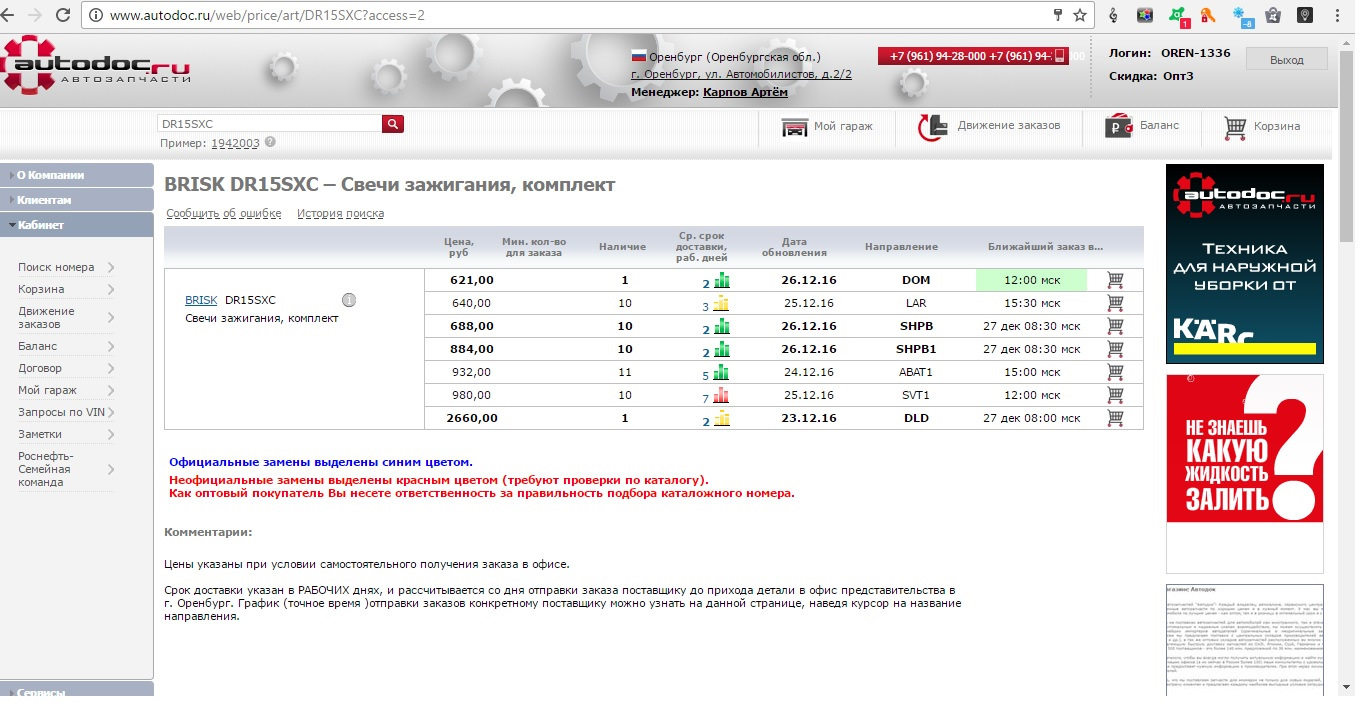Viewport: 1366px width, 728px height.
Task: Open Баланс in the left sidebar
Action: (x=37, y=346)
